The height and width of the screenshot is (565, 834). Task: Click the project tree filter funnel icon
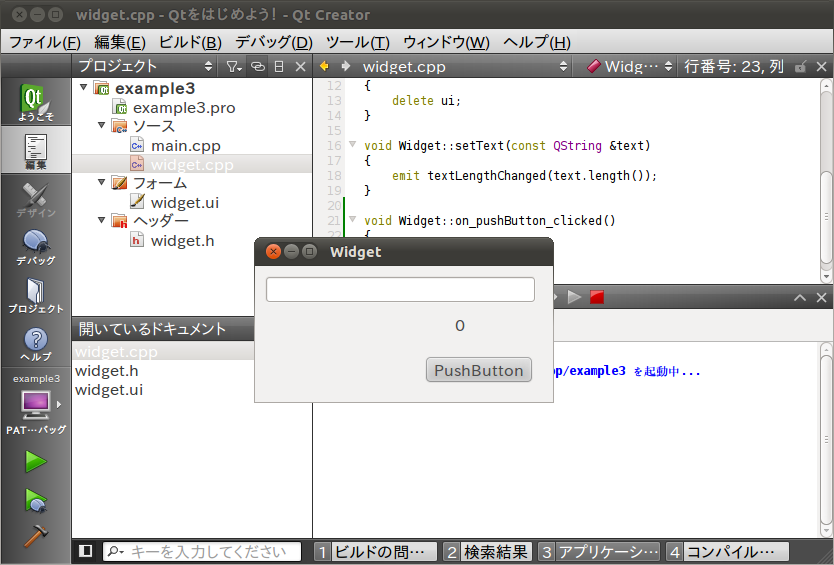pos(232,67)
